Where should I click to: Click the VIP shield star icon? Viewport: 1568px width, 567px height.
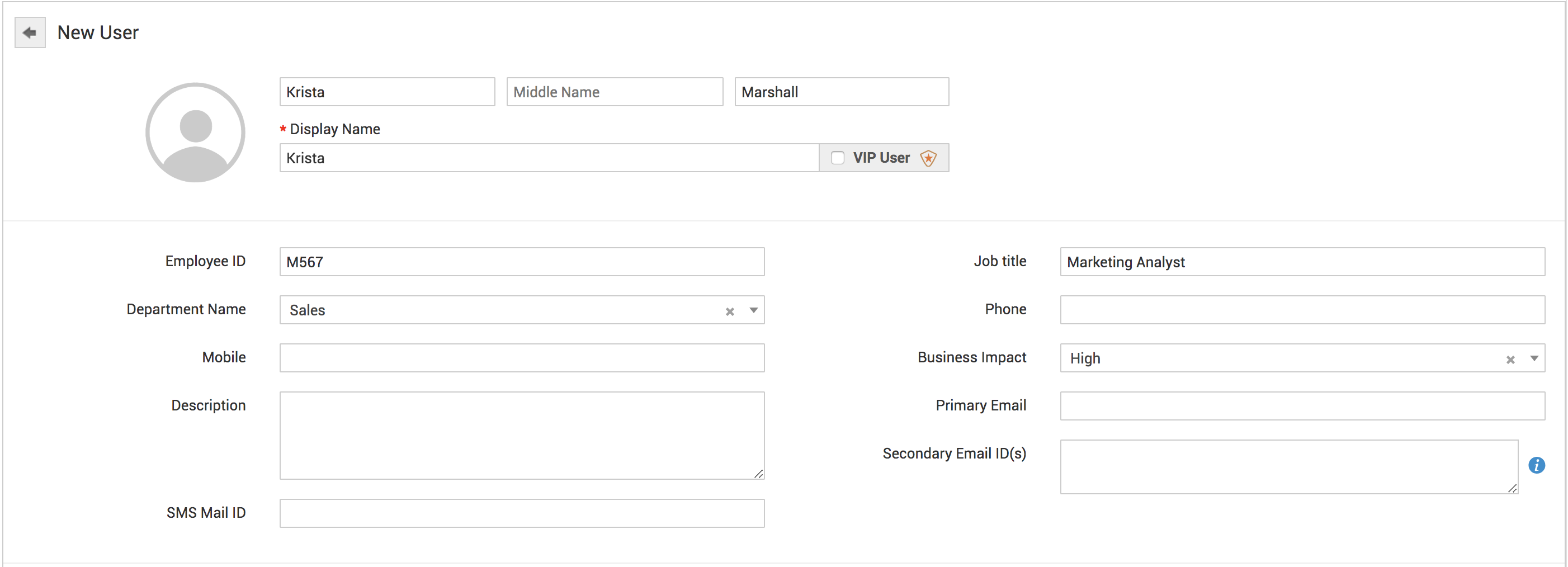pyautogui.click(x=928, y=158)
